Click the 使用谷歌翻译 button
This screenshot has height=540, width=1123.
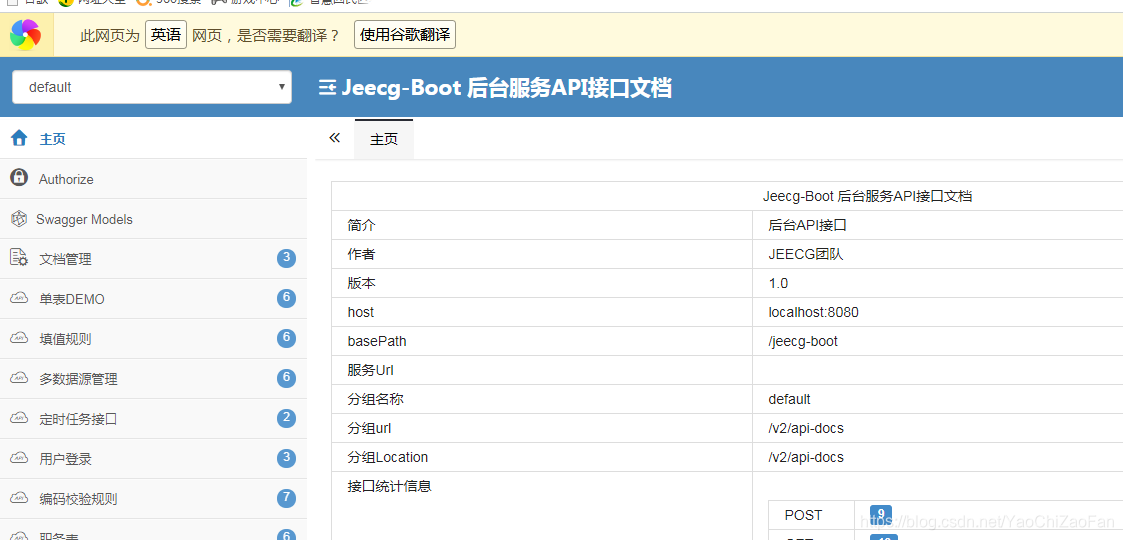405,35
